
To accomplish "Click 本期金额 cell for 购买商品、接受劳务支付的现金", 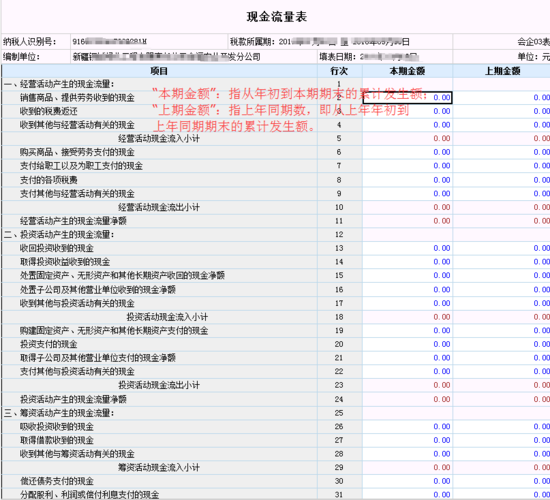I will pyautogui.click(x=407, y=152).
